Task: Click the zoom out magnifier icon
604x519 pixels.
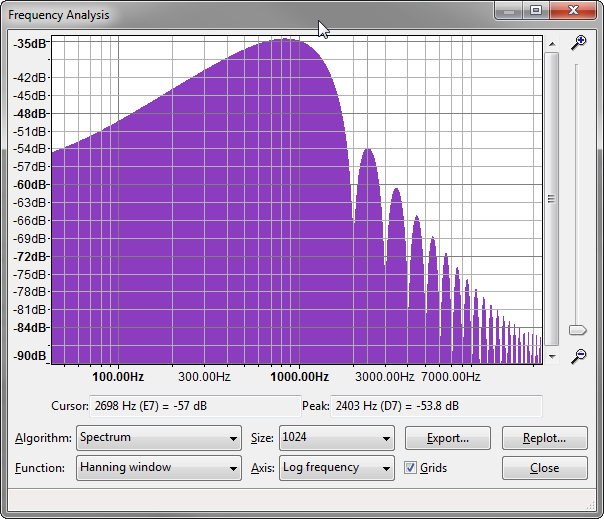Action: click(578, 356)
